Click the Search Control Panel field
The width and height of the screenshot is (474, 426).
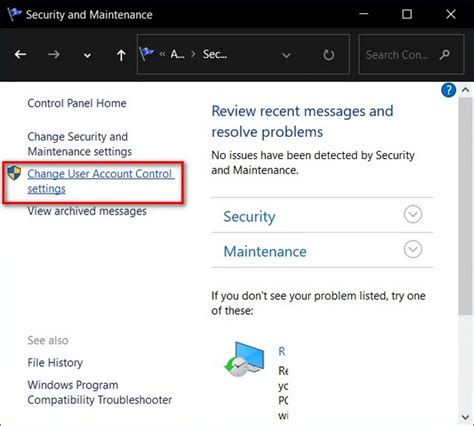click(411, 54)
